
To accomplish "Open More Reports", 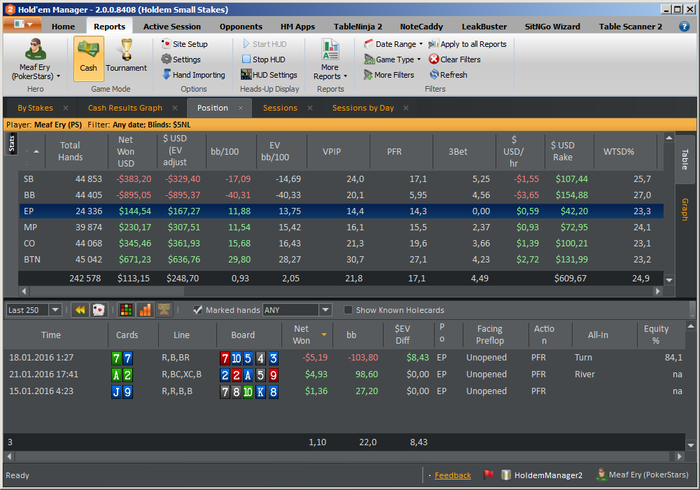I will coord(330,59).
